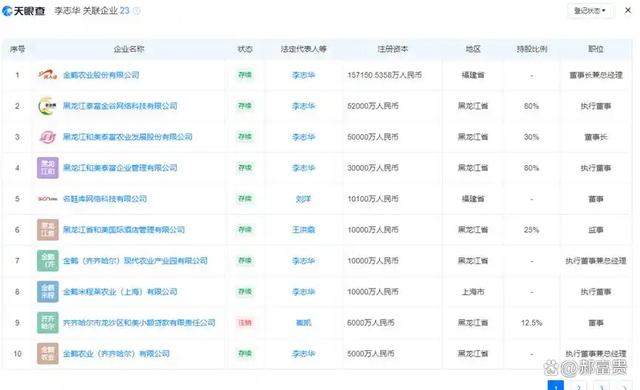The height and width of the screenshot is (390, 640).
Task: Click the 状态 column header
Action: (245, 49)
